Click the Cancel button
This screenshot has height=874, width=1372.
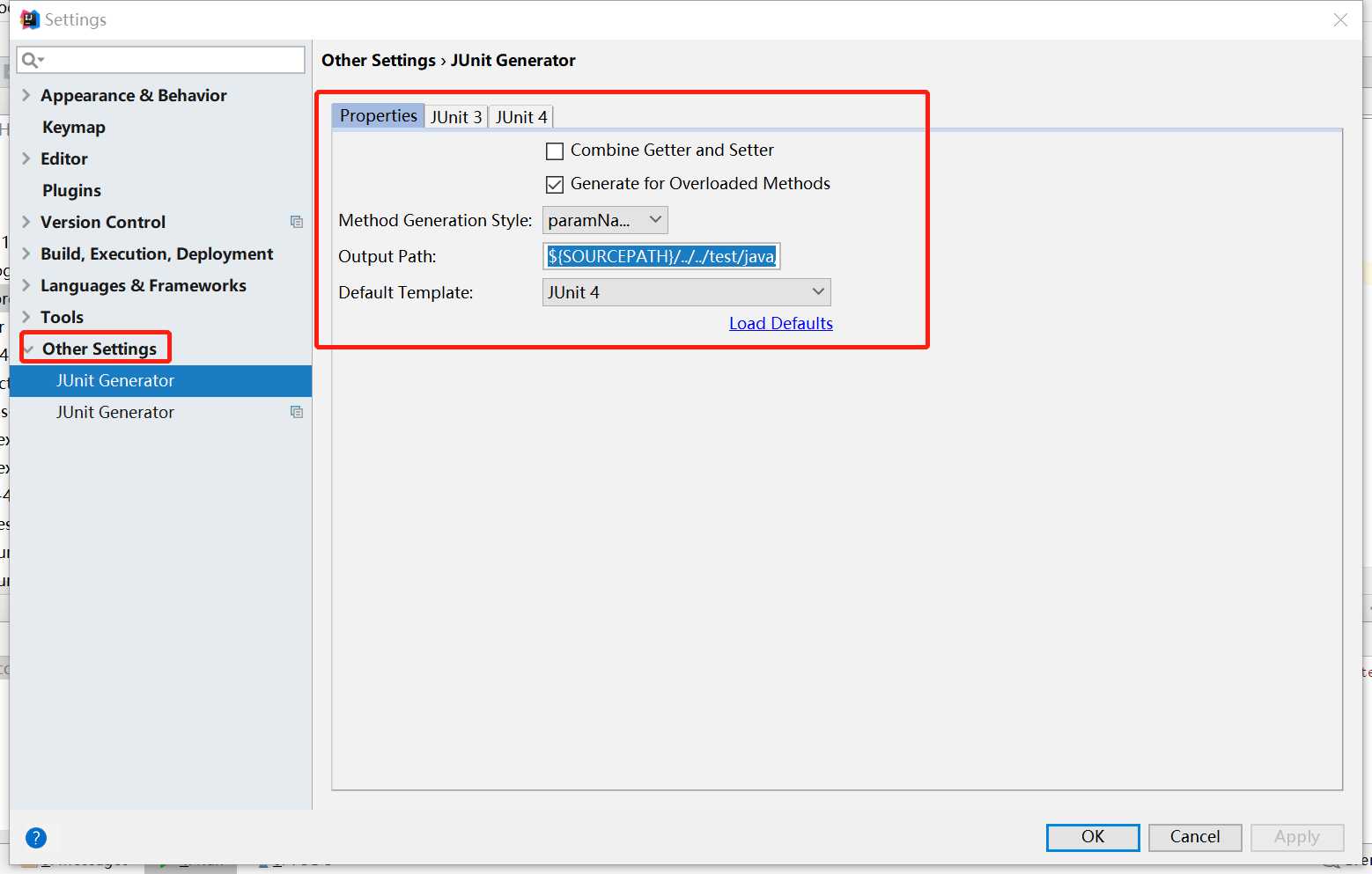1195,837
